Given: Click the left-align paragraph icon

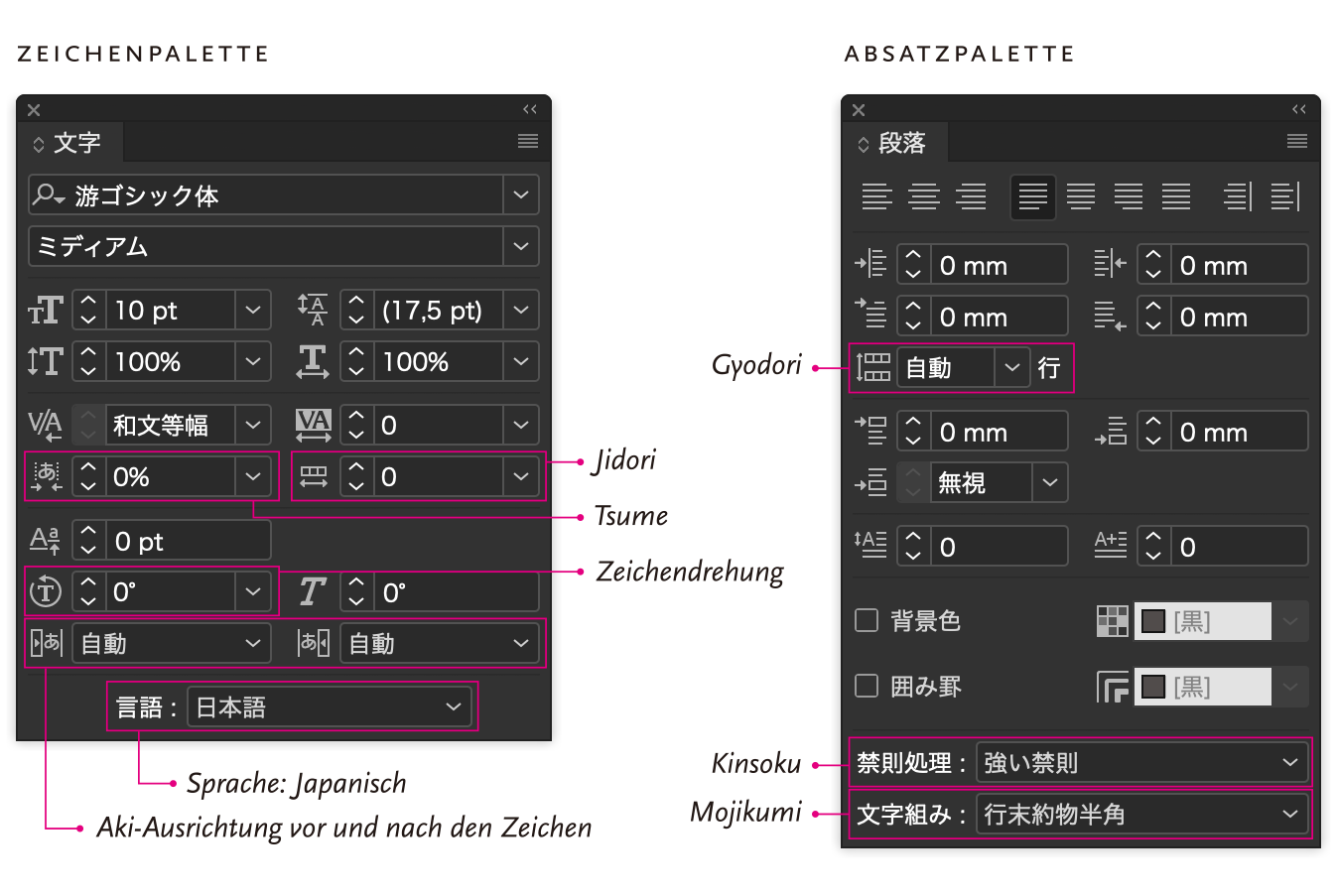Looking at the screenshot, I should pos(876,196).
